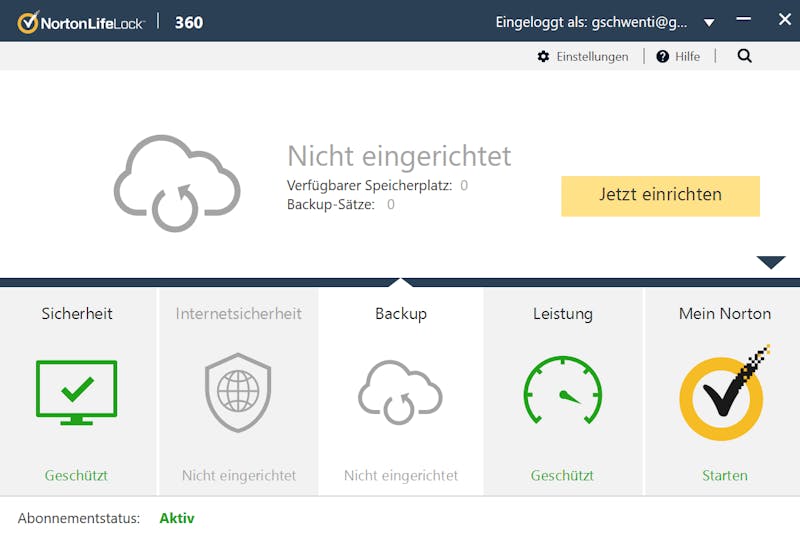The height and width of the screenshot is (534, 800).
Task: Minimize the Norton window
Action: pos(743,19)
